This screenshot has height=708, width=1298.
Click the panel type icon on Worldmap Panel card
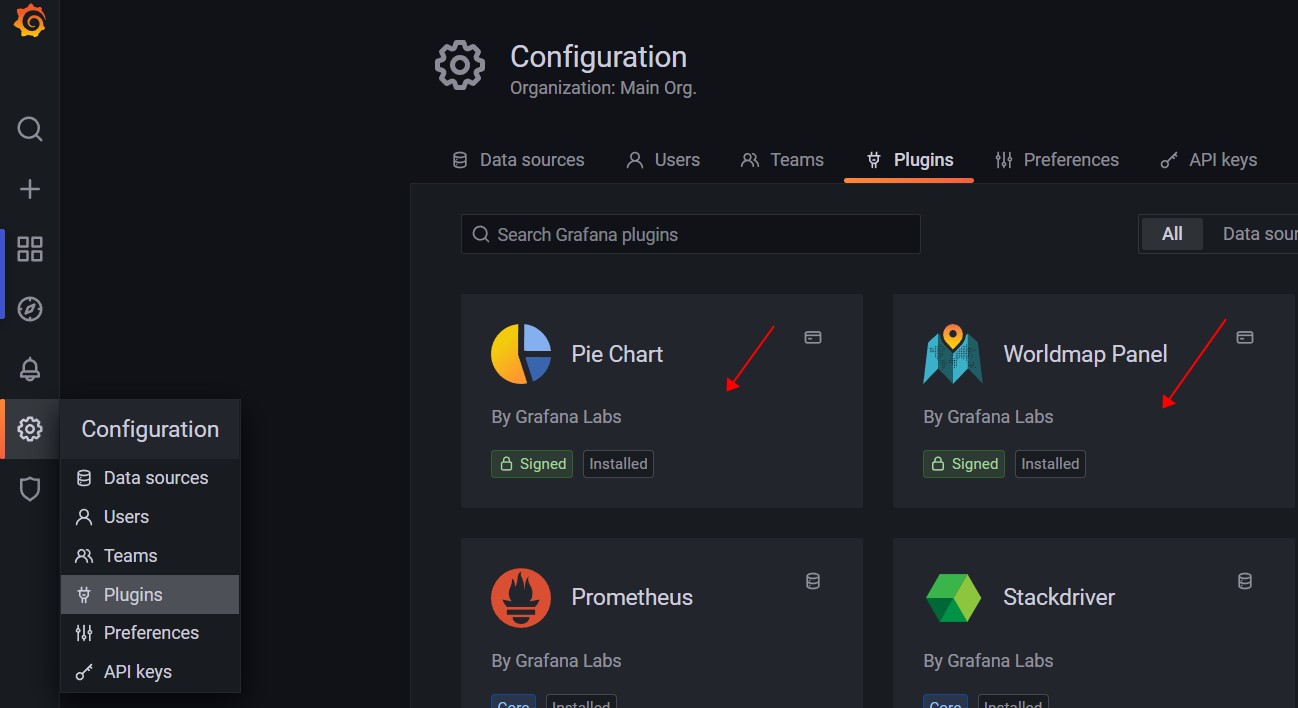pyautogui.click(x=1245, y=338)
